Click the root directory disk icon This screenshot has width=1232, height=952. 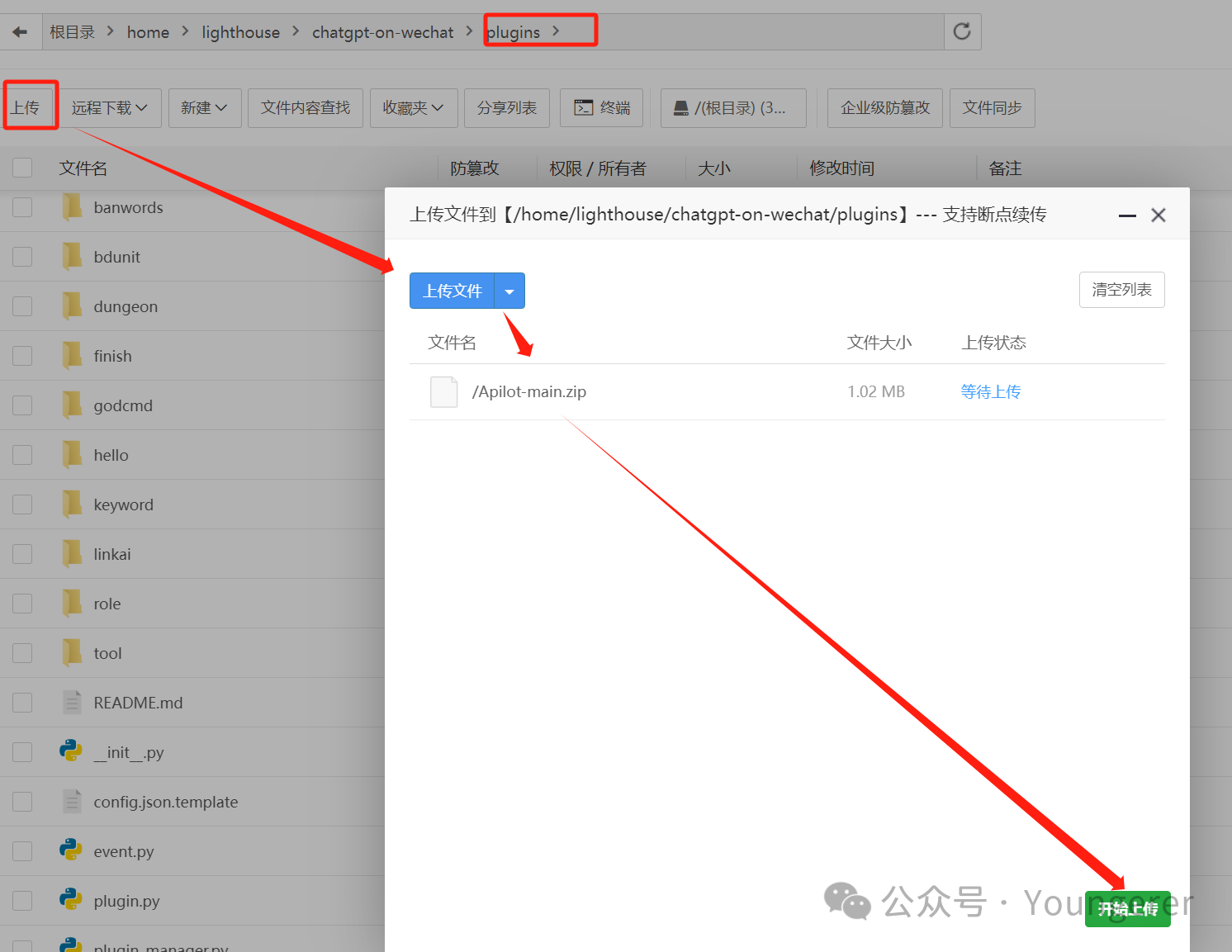click(681, 108)
